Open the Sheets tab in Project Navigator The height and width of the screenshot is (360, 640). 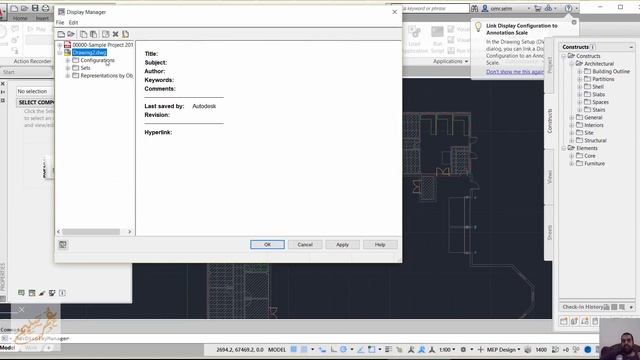click(549, 232)
